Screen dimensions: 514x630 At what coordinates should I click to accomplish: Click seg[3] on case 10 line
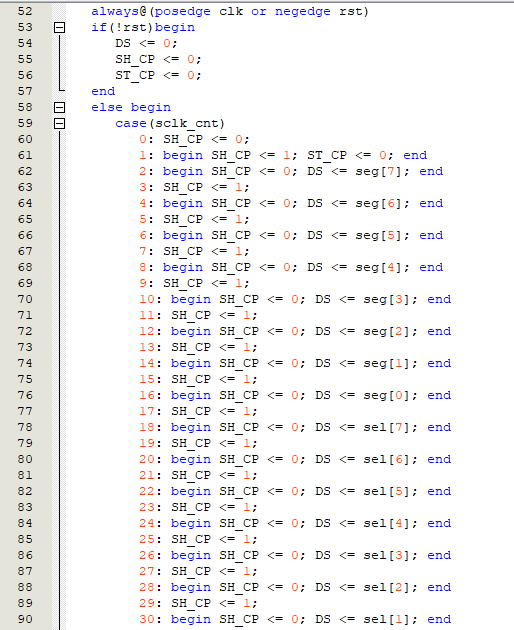tap(386, 299)
